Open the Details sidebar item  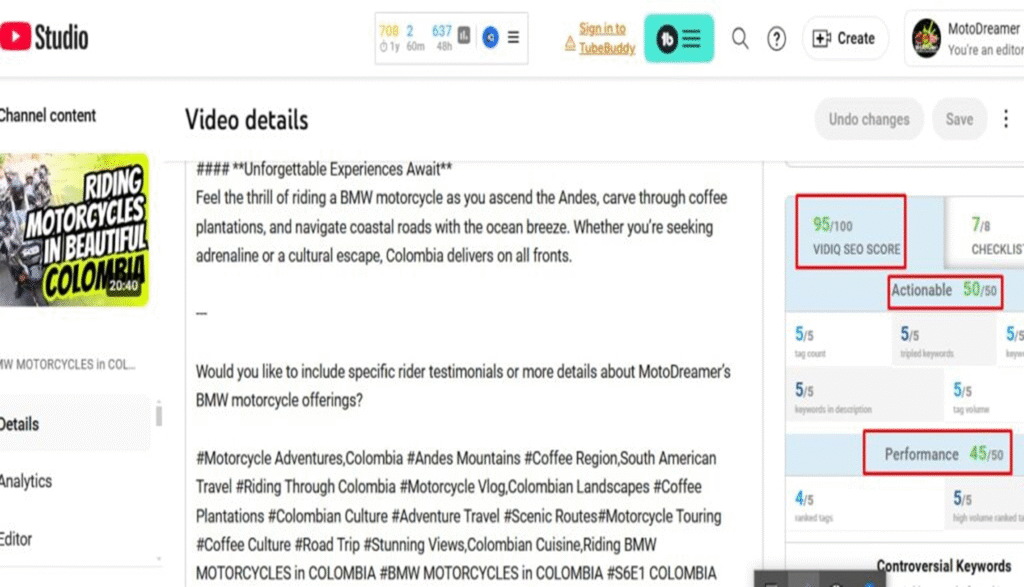point(74,424)
